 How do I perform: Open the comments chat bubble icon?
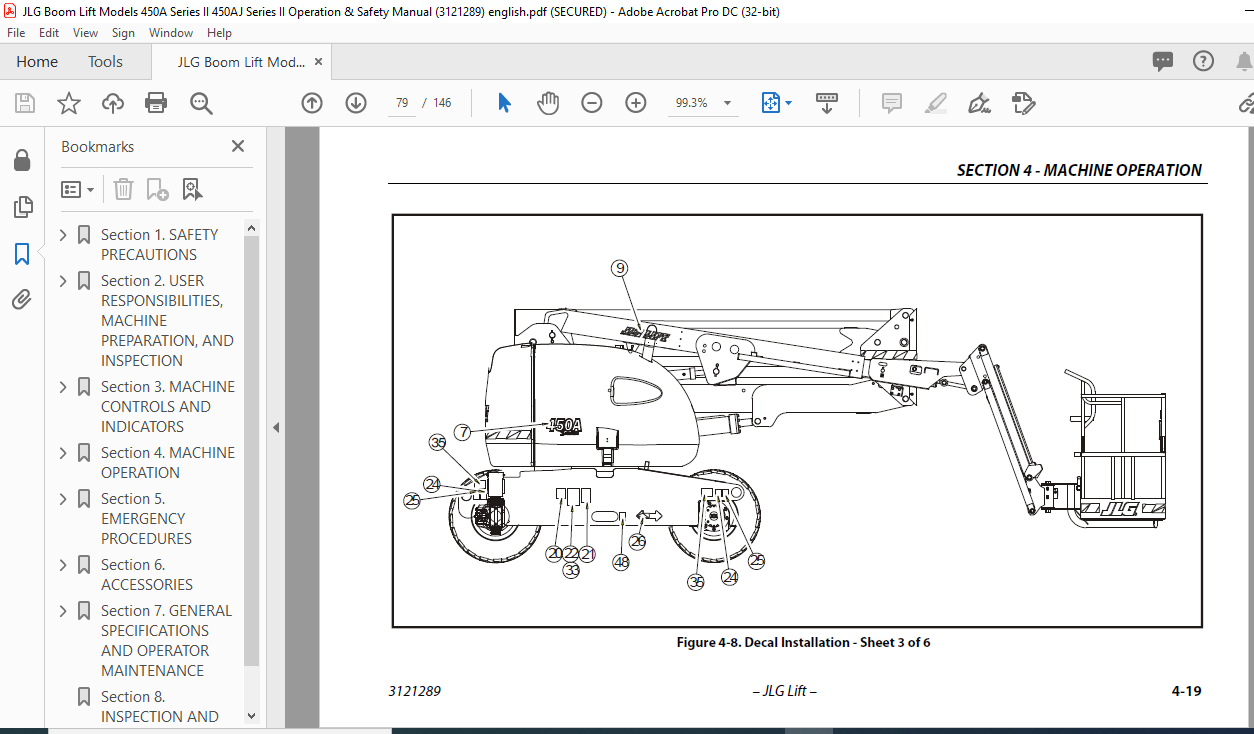click(x=1162, y=61)
